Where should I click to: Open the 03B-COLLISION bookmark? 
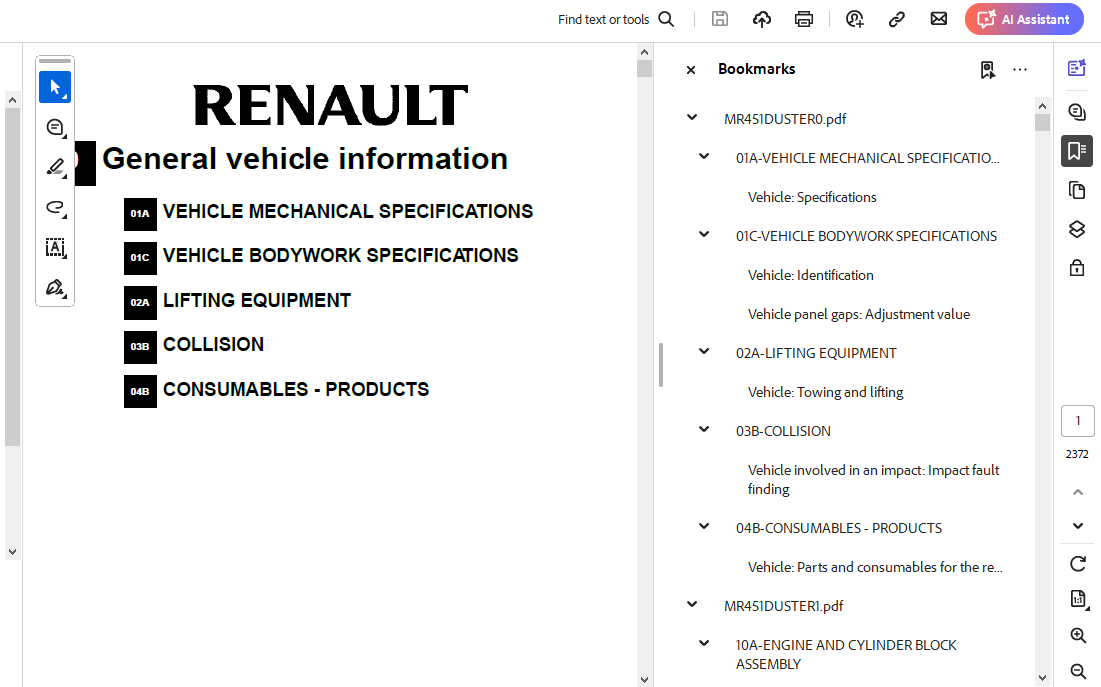click(x=783, y=431)
